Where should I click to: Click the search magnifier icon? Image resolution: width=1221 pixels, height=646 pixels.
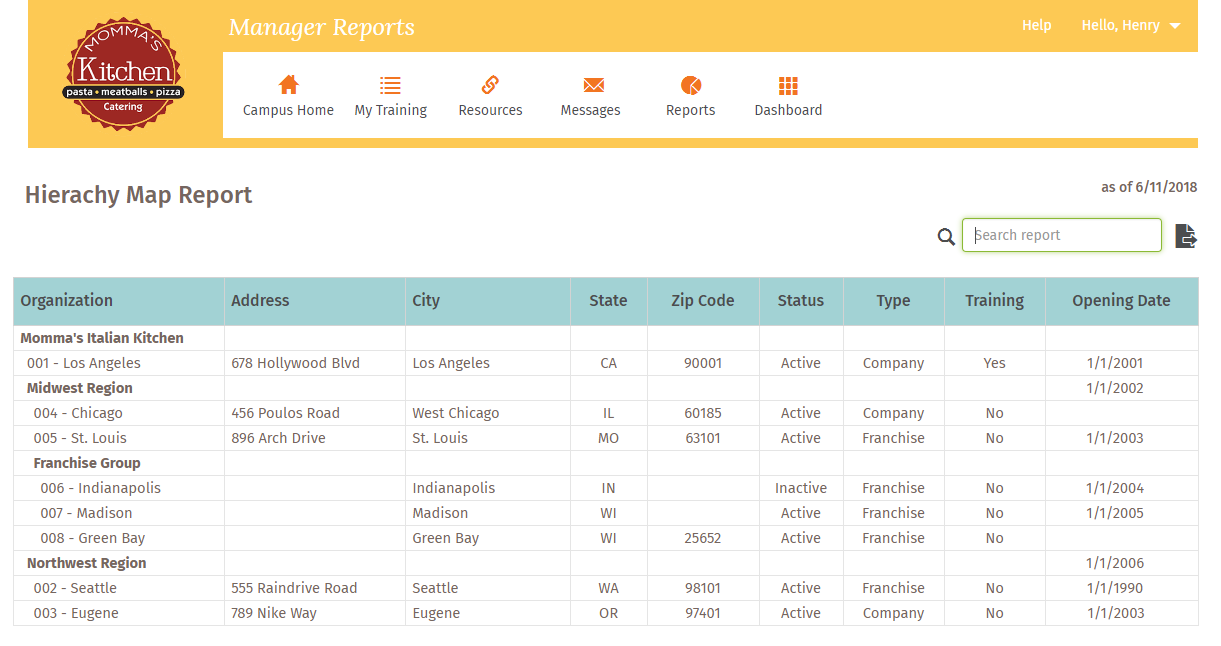945,237
